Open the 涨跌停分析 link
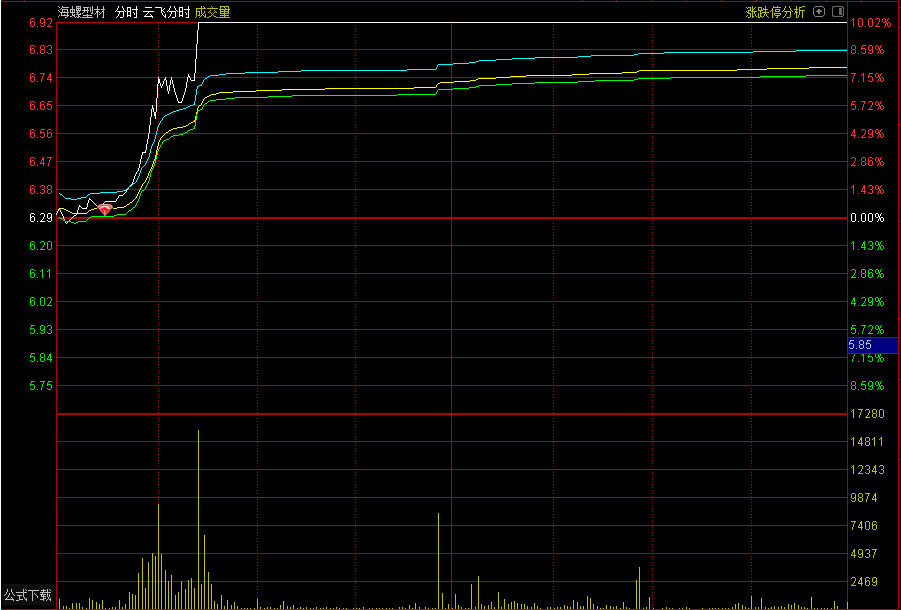Viewport: 901px width, 610px height. pos(775,12)
